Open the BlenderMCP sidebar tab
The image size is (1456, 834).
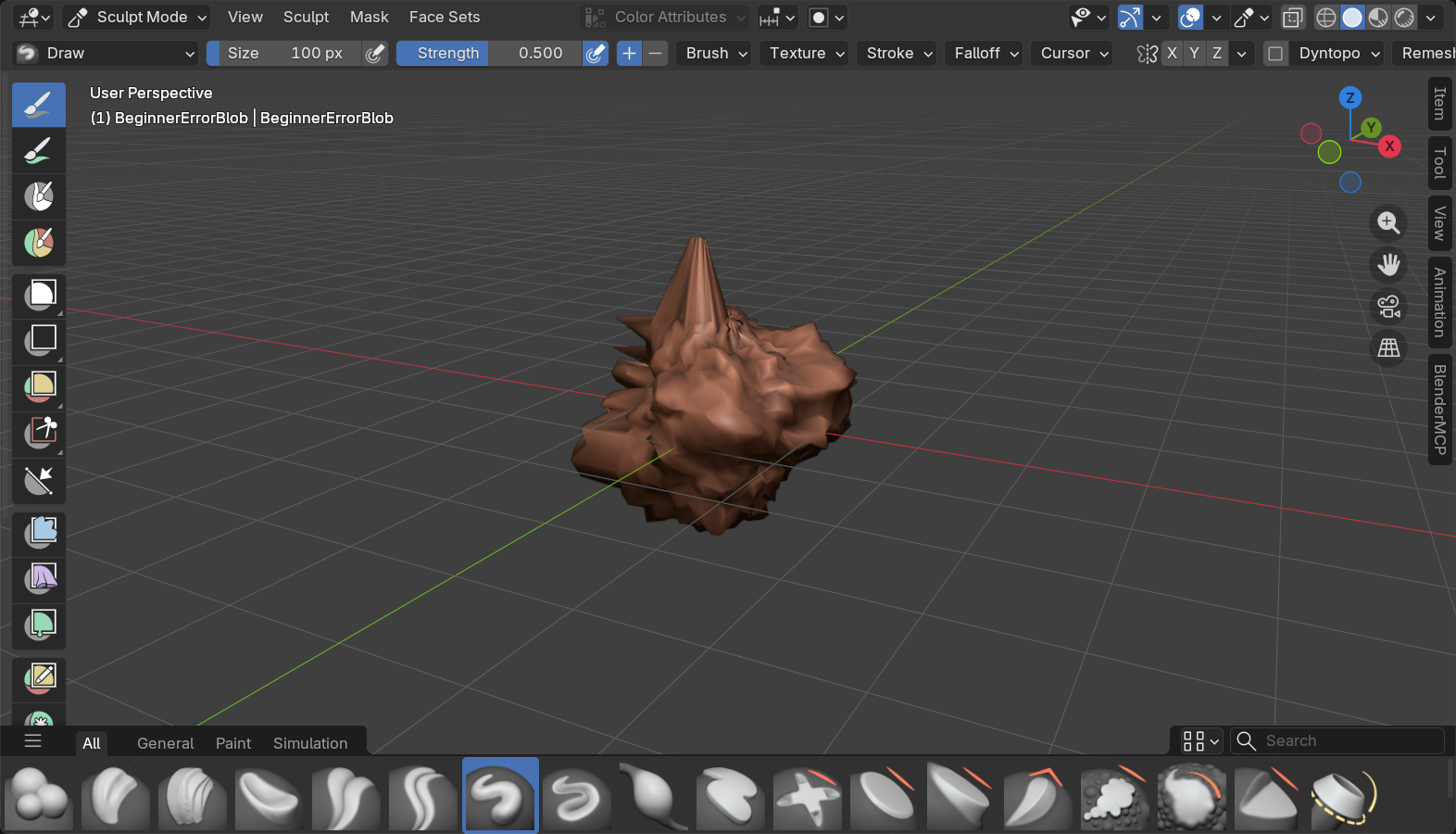tap(1440, 410)
